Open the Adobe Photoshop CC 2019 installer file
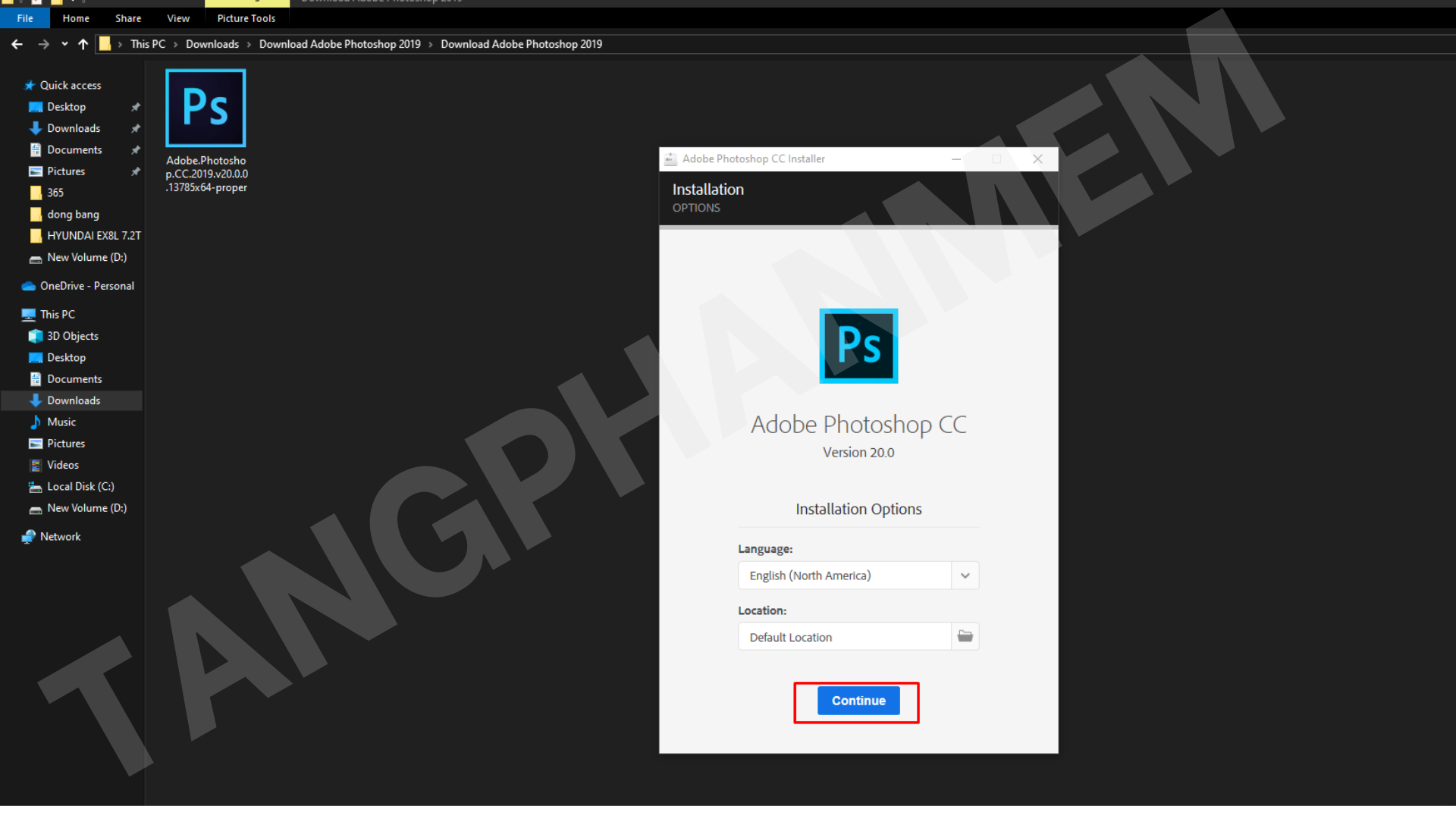The image size is (1456, 819). 206,108
